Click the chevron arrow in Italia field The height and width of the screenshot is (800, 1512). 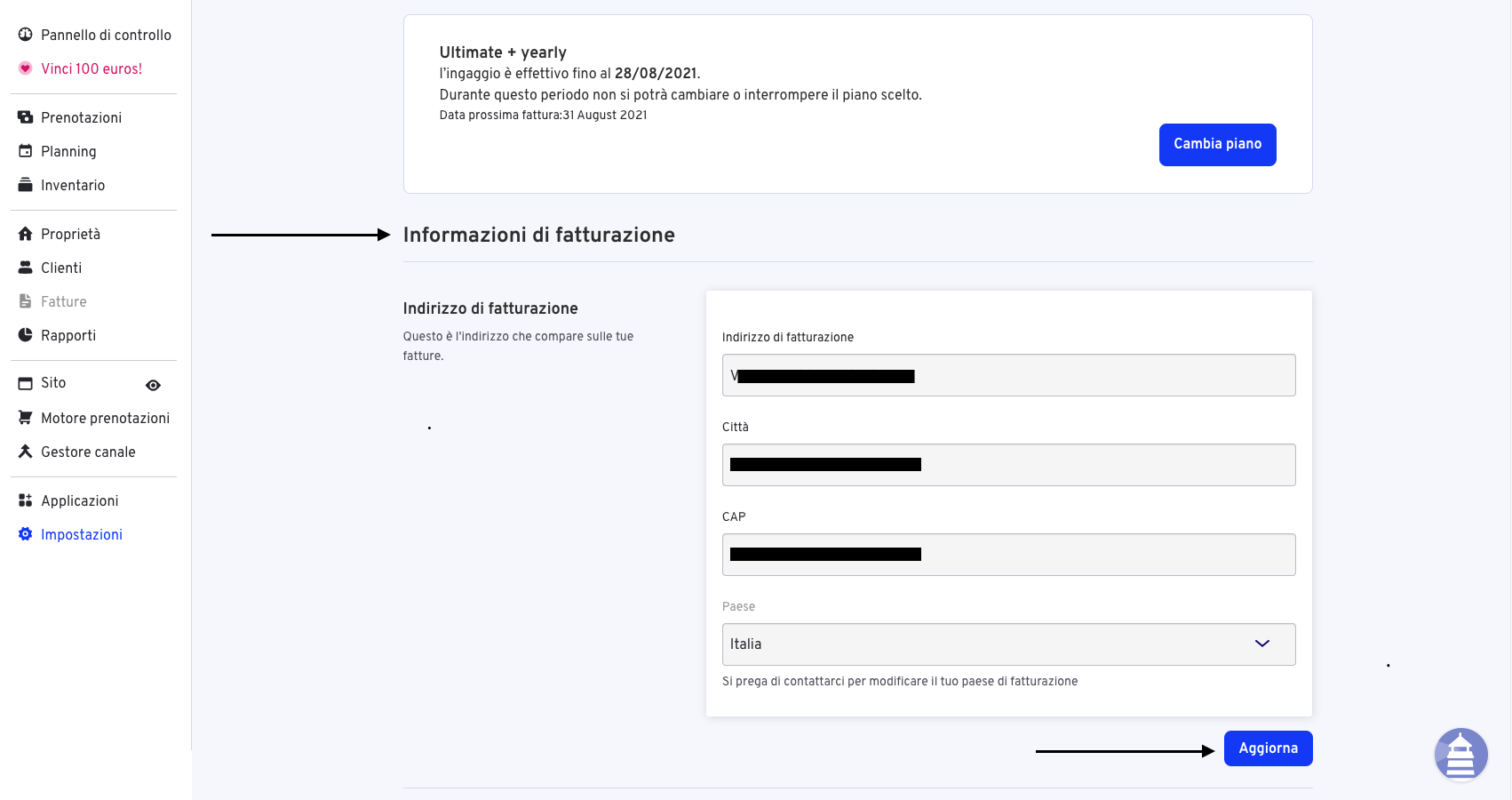[x=1261, y=644]
